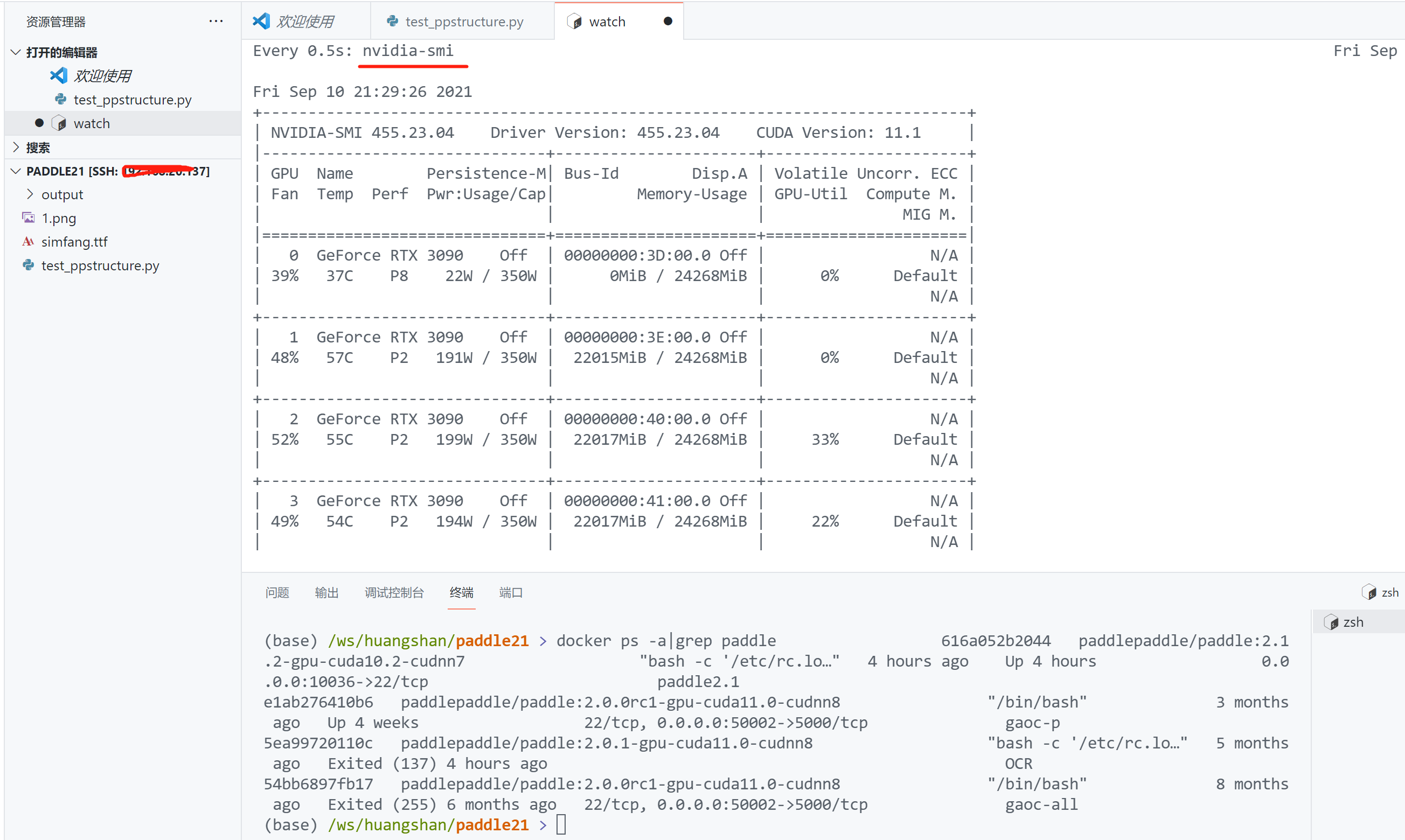1405x840 pixels.
Task: Close the watch tab via its dot
Action: point(667,22)
